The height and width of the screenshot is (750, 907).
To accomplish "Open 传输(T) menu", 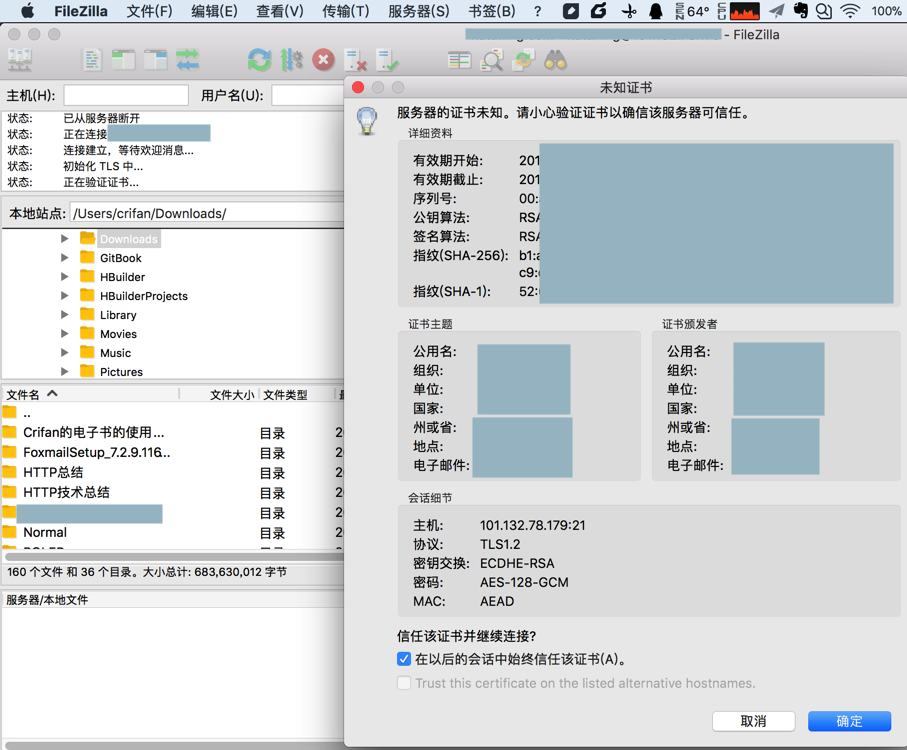I will 345,11.
